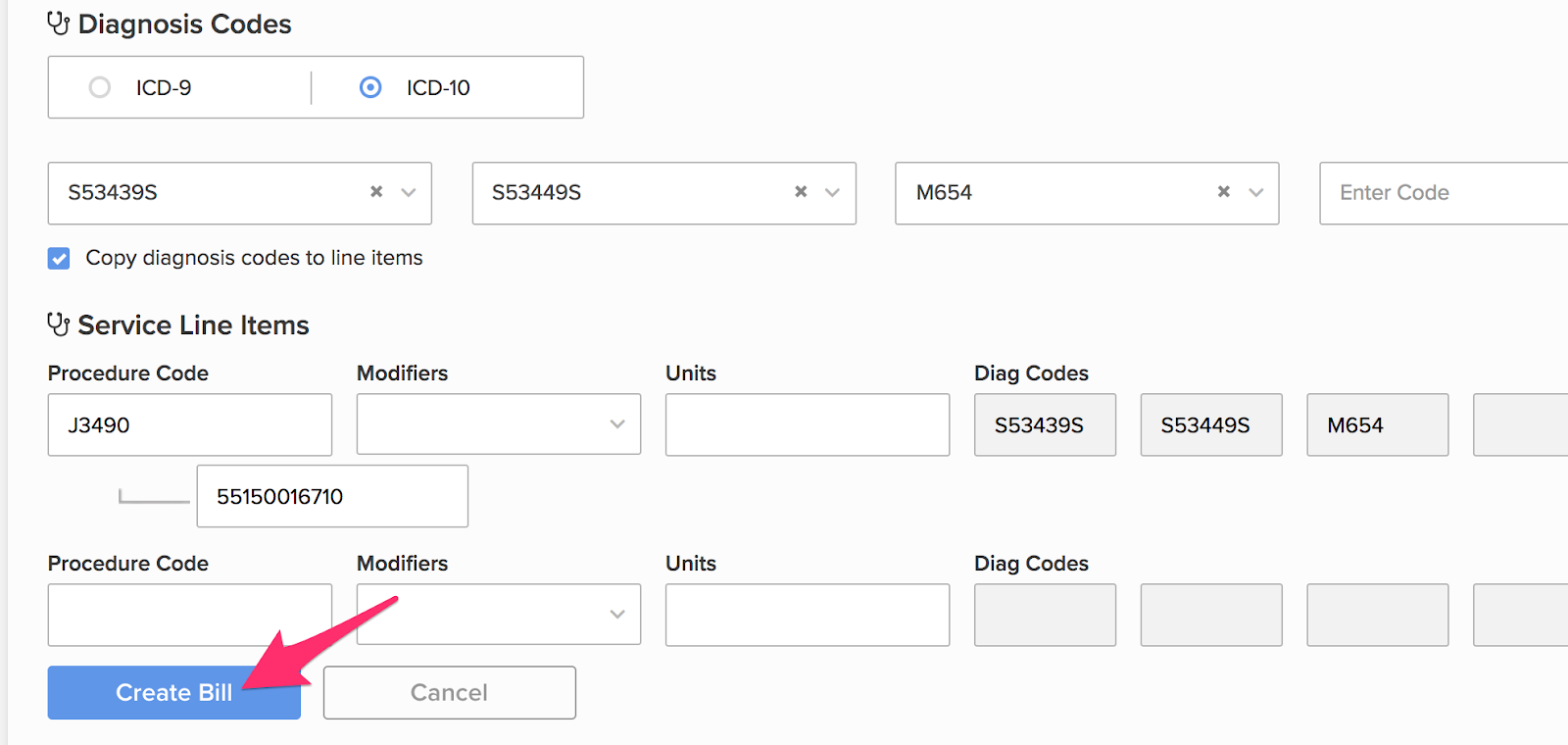Focus the Units field for J3490
The height and width of the screenshot is (745, 1568).
point(807,424)
